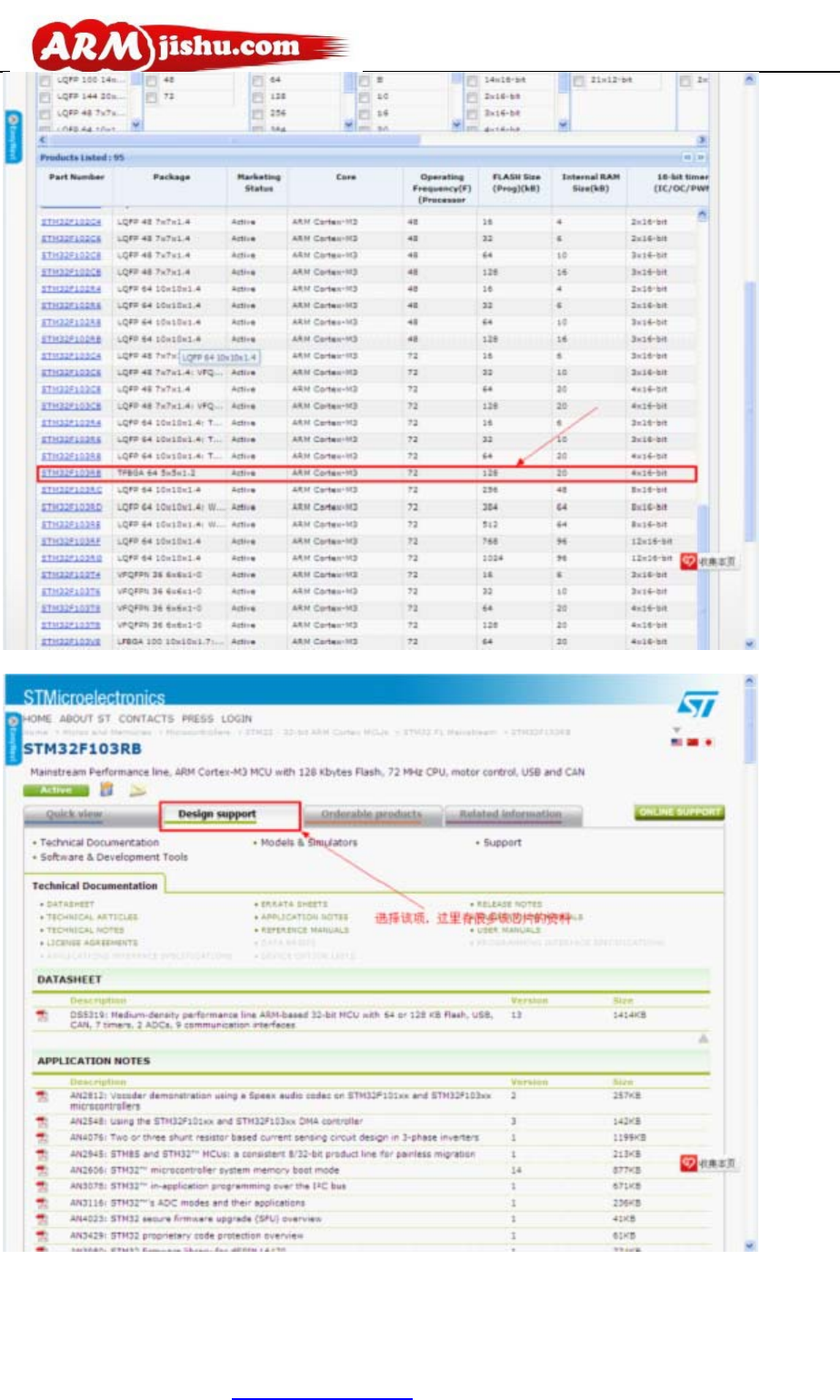Select the US flag language icon

[676, 743]
